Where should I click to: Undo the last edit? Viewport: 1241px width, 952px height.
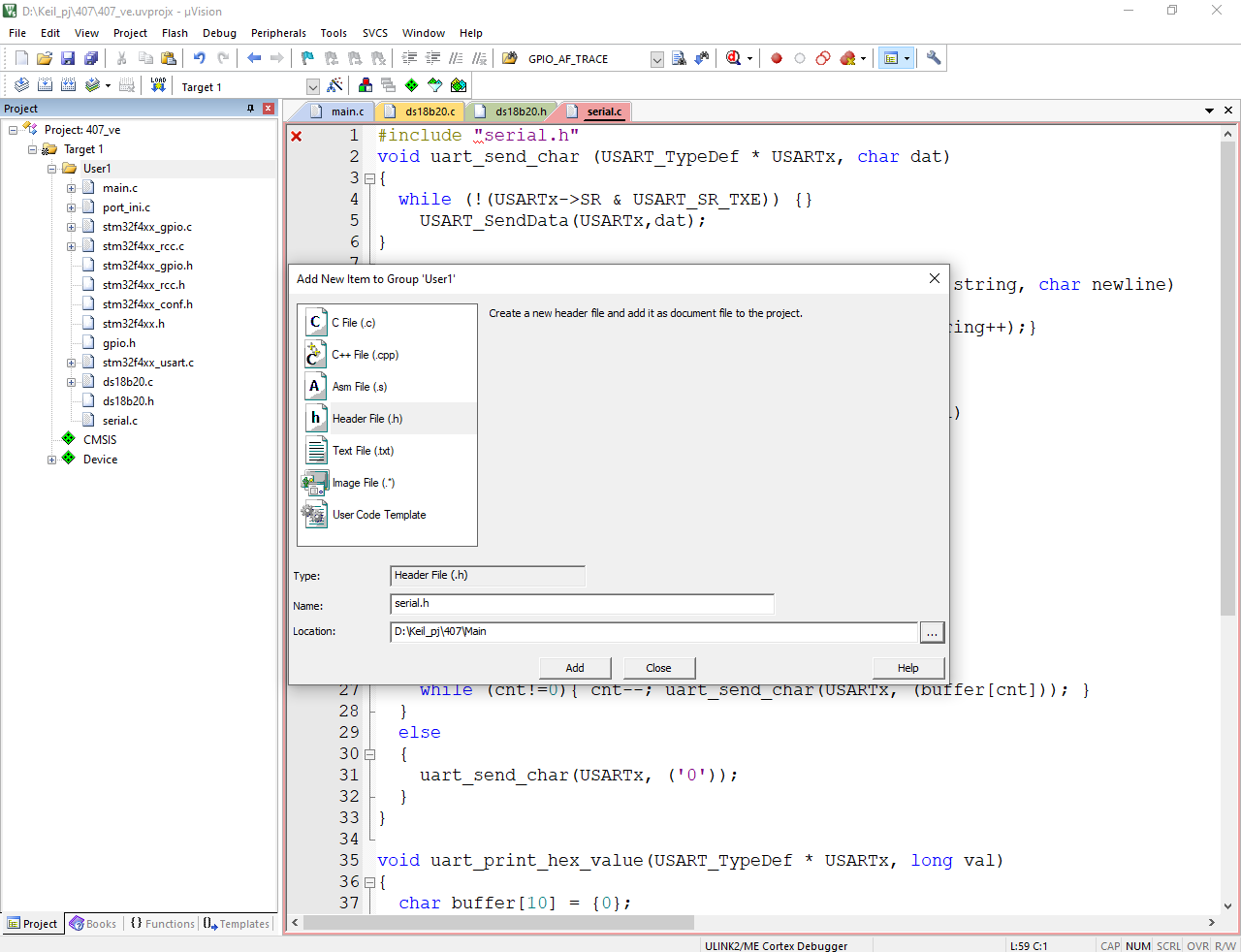pyautogui.click(x=200, y=58)
